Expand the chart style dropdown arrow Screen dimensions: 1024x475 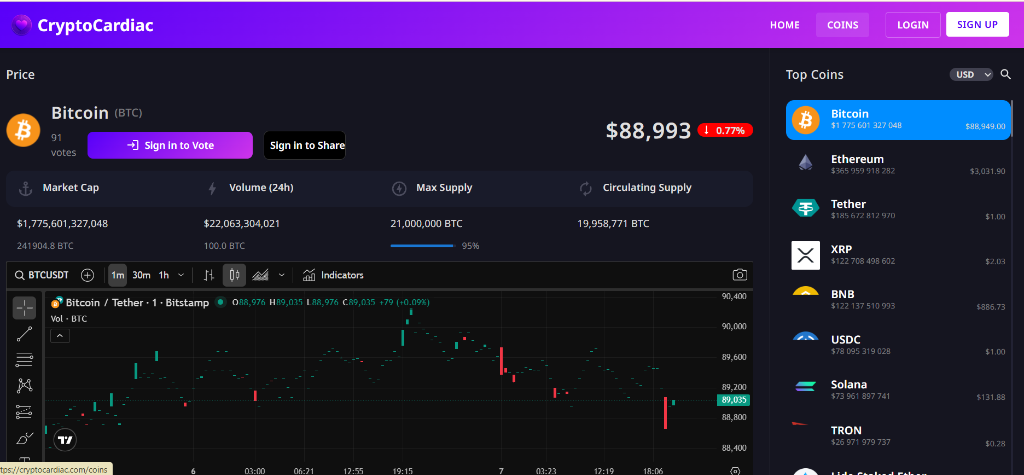281,275
